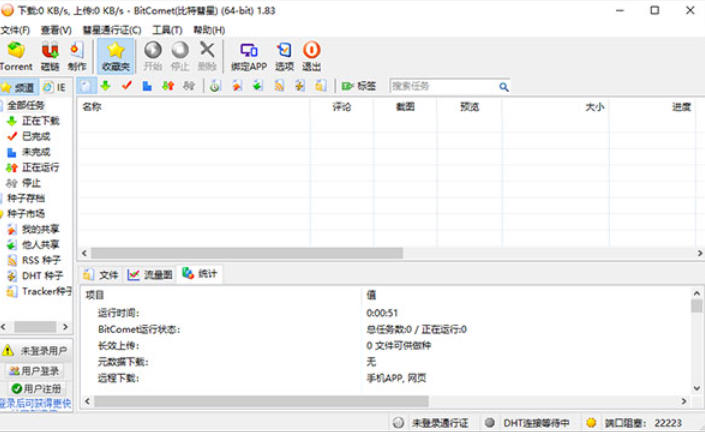
Task: Click the search magnifier icon in search box
Action: coord(503,87)
